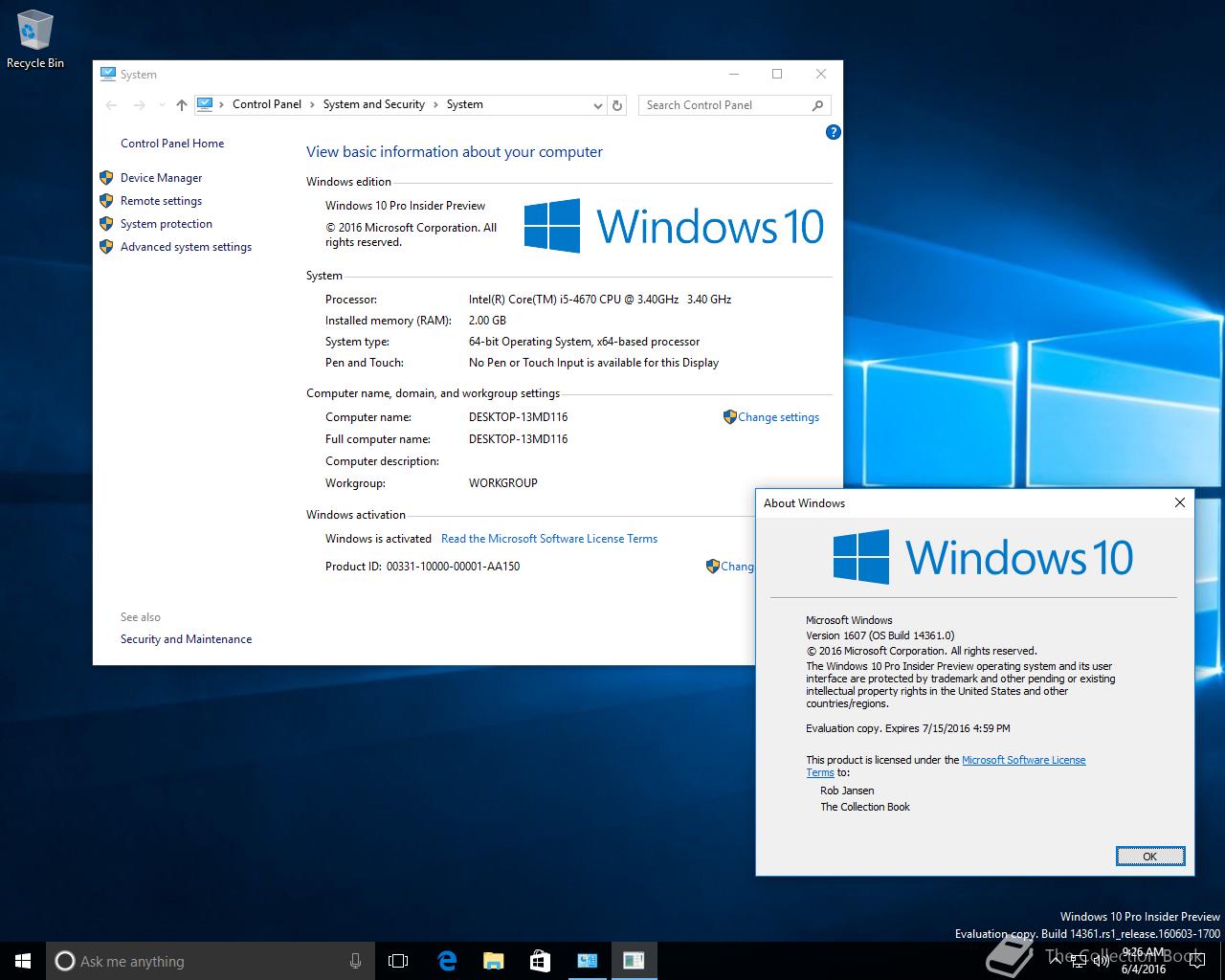The image size is (1225, 980).
Task: Click the Rob Jansen licensee name
Action: (847, 791)
